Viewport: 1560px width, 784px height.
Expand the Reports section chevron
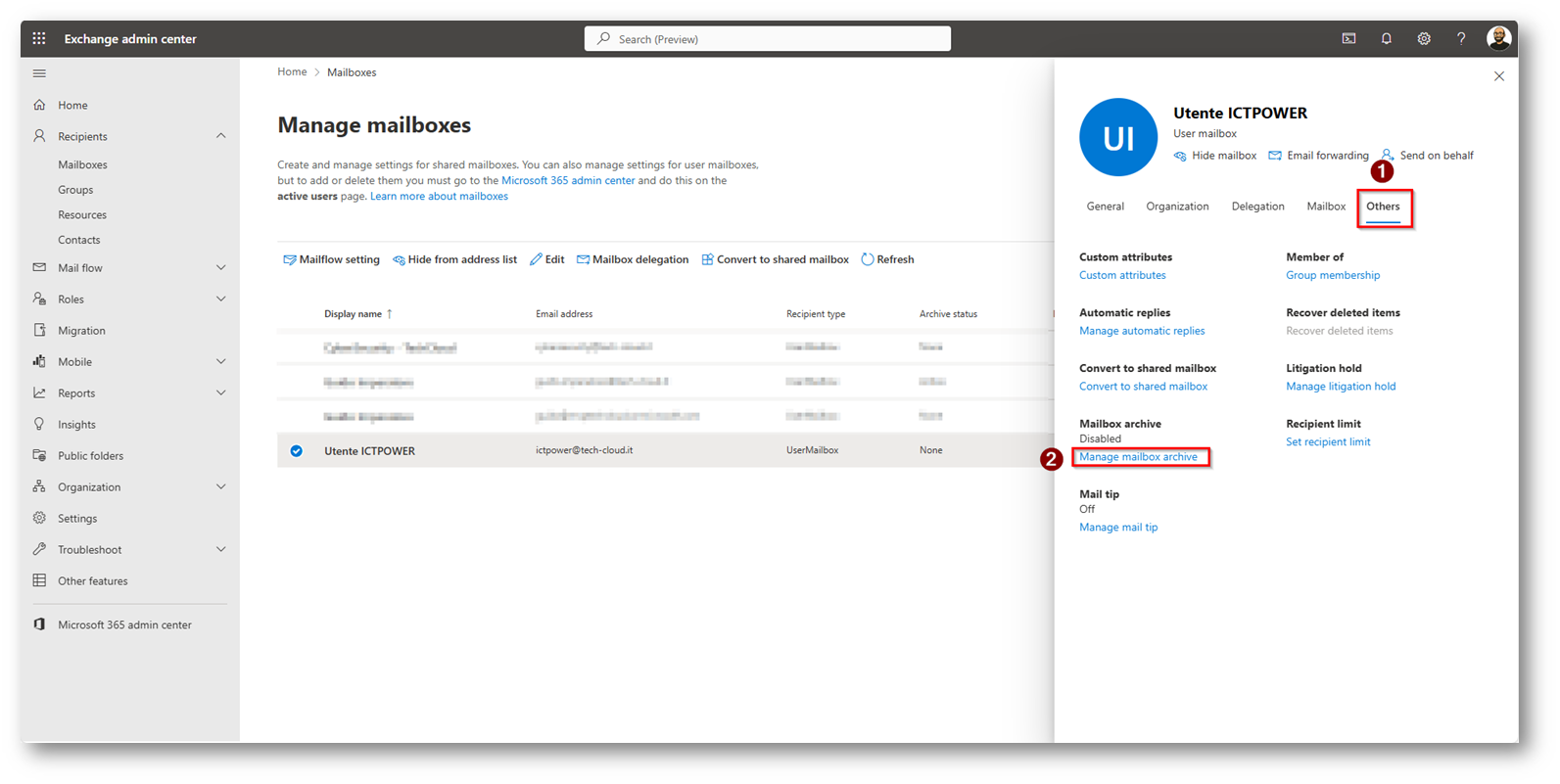click(x=220, y=392)
